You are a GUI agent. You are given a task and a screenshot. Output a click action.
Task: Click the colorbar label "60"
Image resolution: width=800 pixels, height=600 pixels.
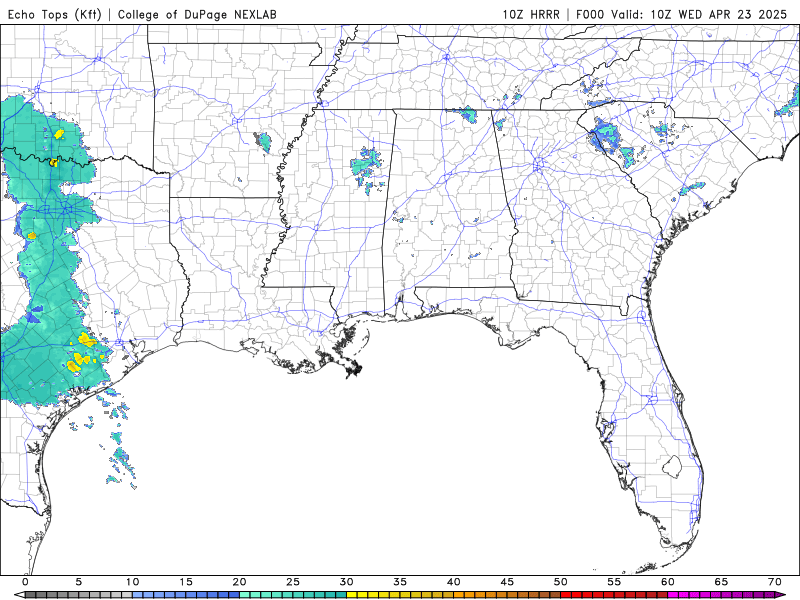click(668, 582)
